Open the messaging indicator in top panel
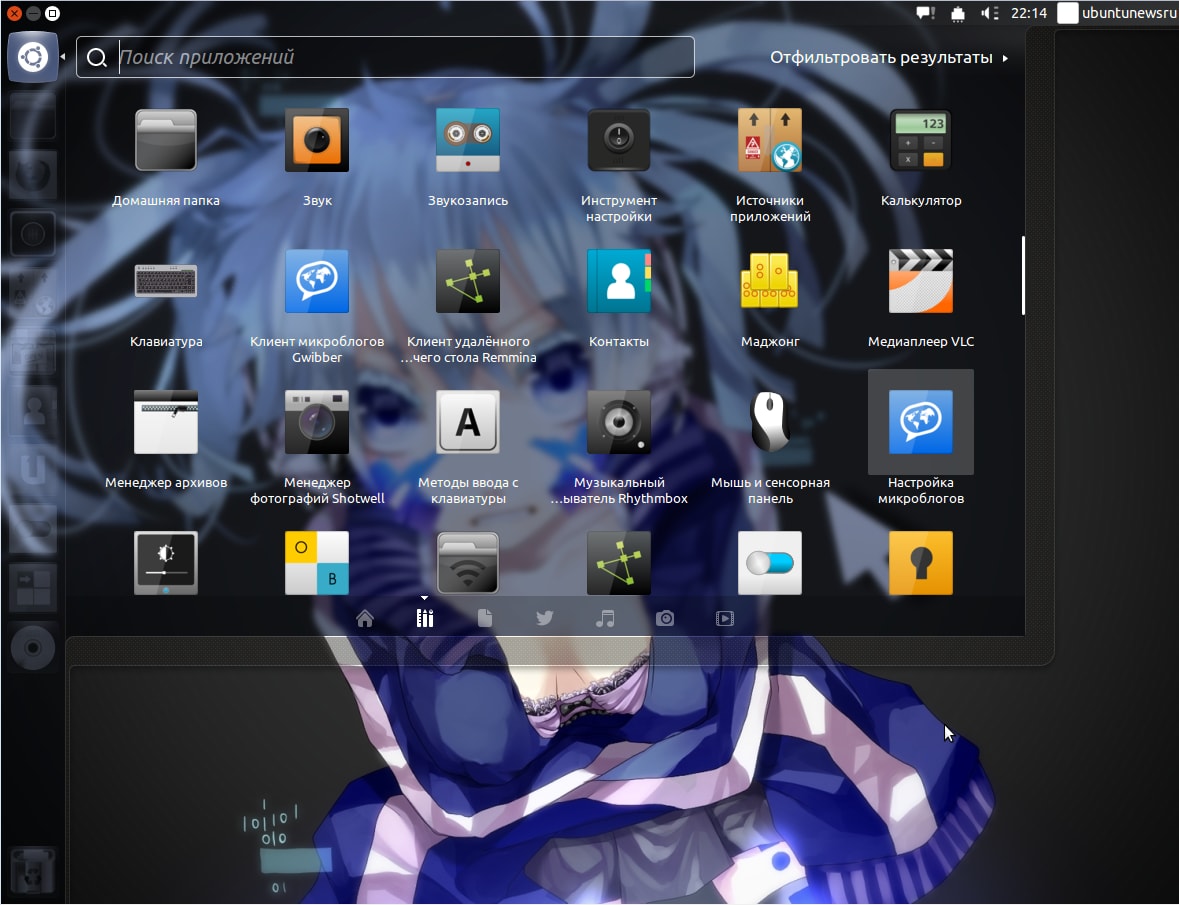This screenshot has width=1179, height=905. click(x=925, y=14)
